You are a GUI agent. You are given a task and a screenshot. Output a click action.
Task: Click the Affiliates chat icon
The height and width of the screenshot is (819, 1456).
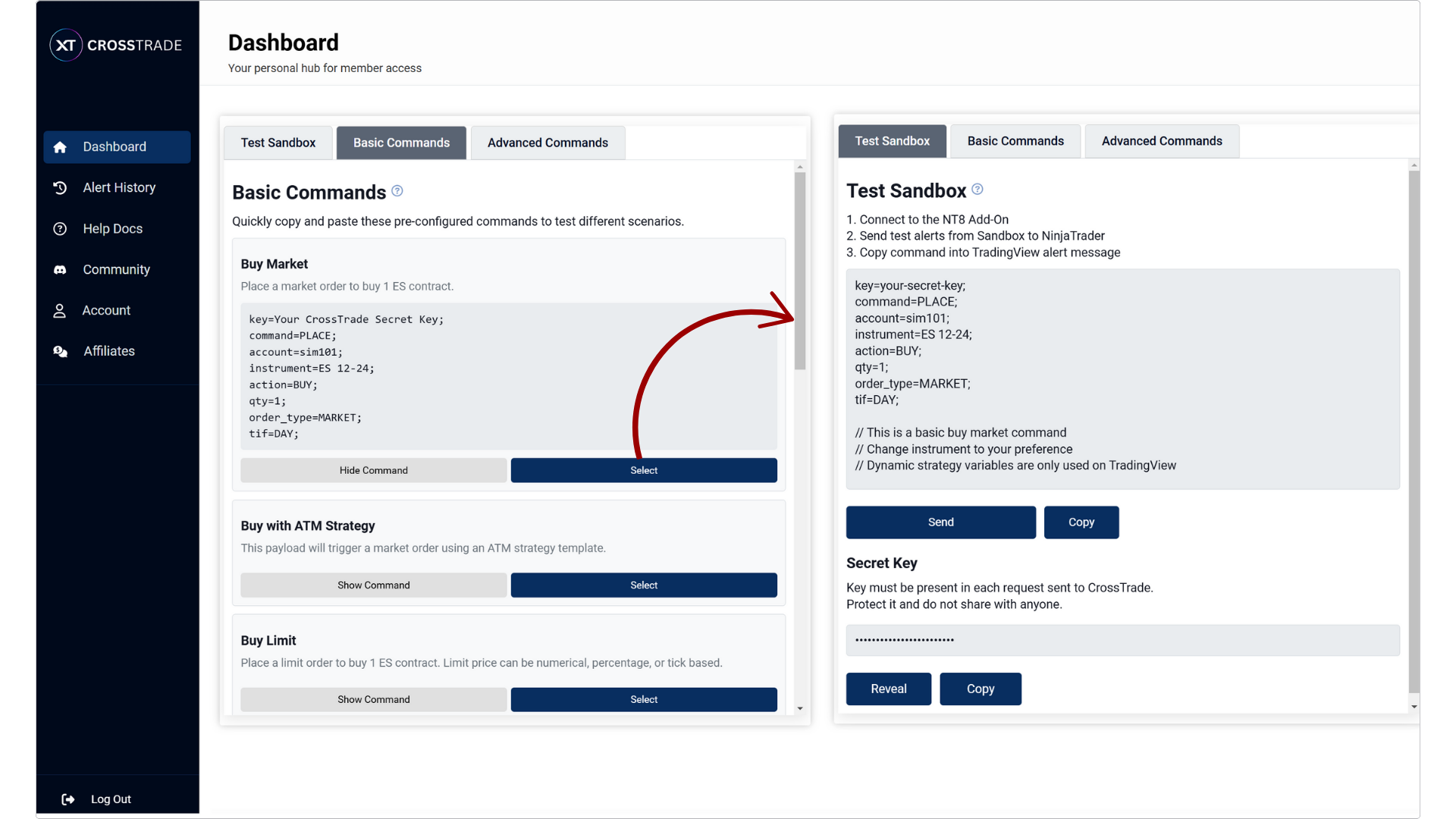tap(60, 351)
